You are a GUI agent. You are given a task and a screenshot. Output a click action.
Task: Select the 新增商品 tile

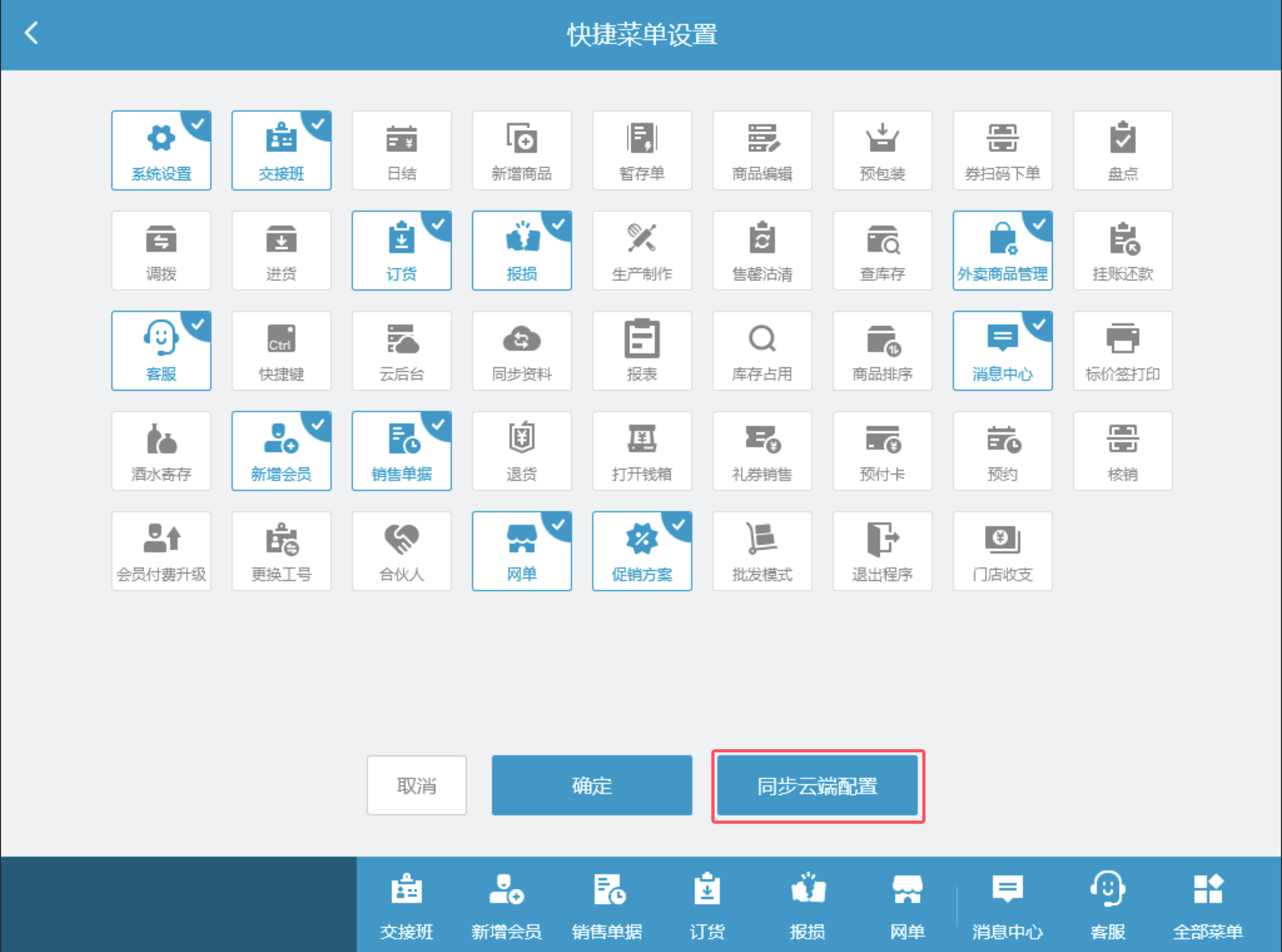521,150
